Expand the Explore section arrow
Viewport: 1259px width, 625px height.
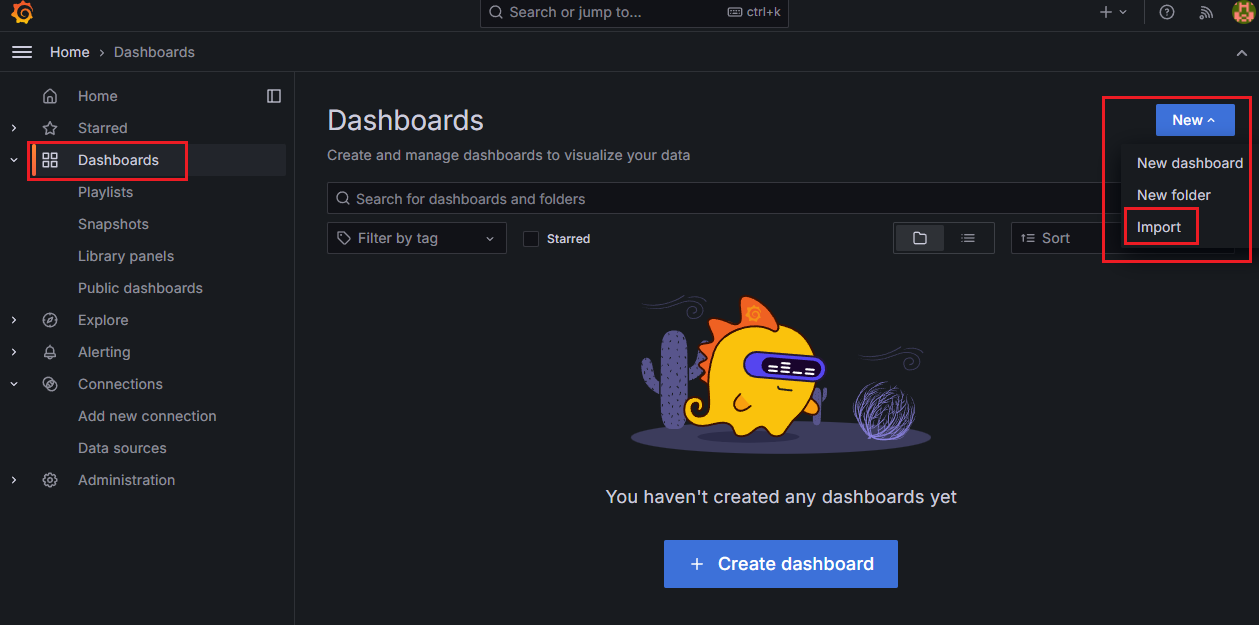tap(14, 320)
